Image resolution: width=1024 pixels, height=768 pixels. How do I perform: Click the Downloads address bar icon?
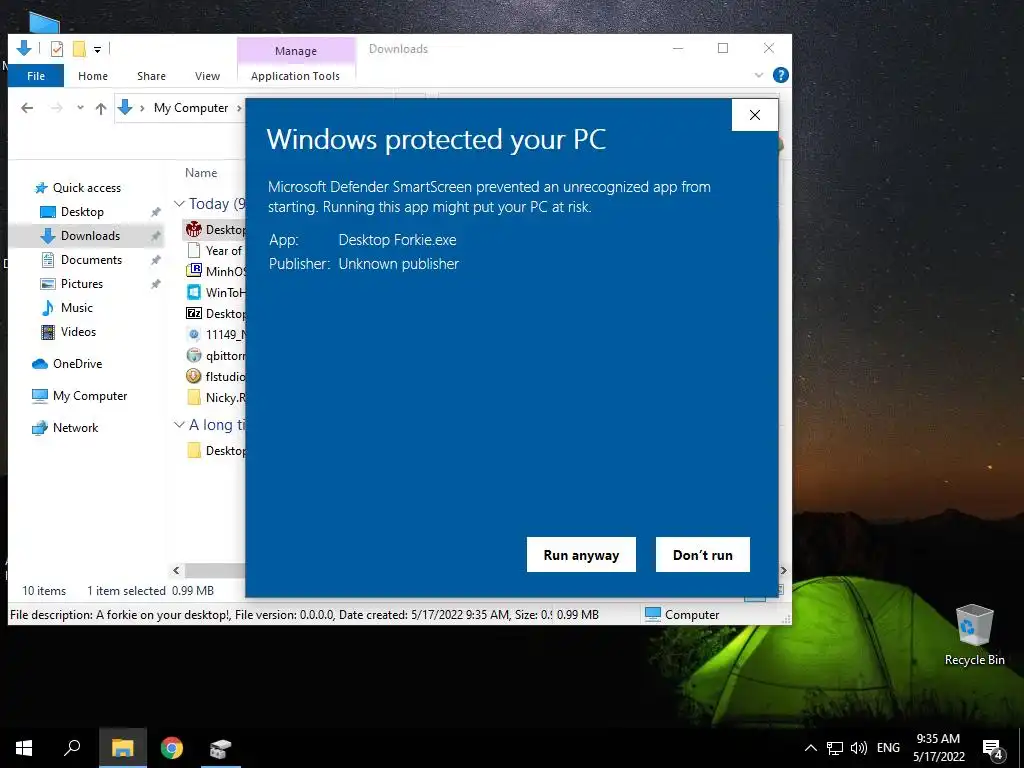125,108
